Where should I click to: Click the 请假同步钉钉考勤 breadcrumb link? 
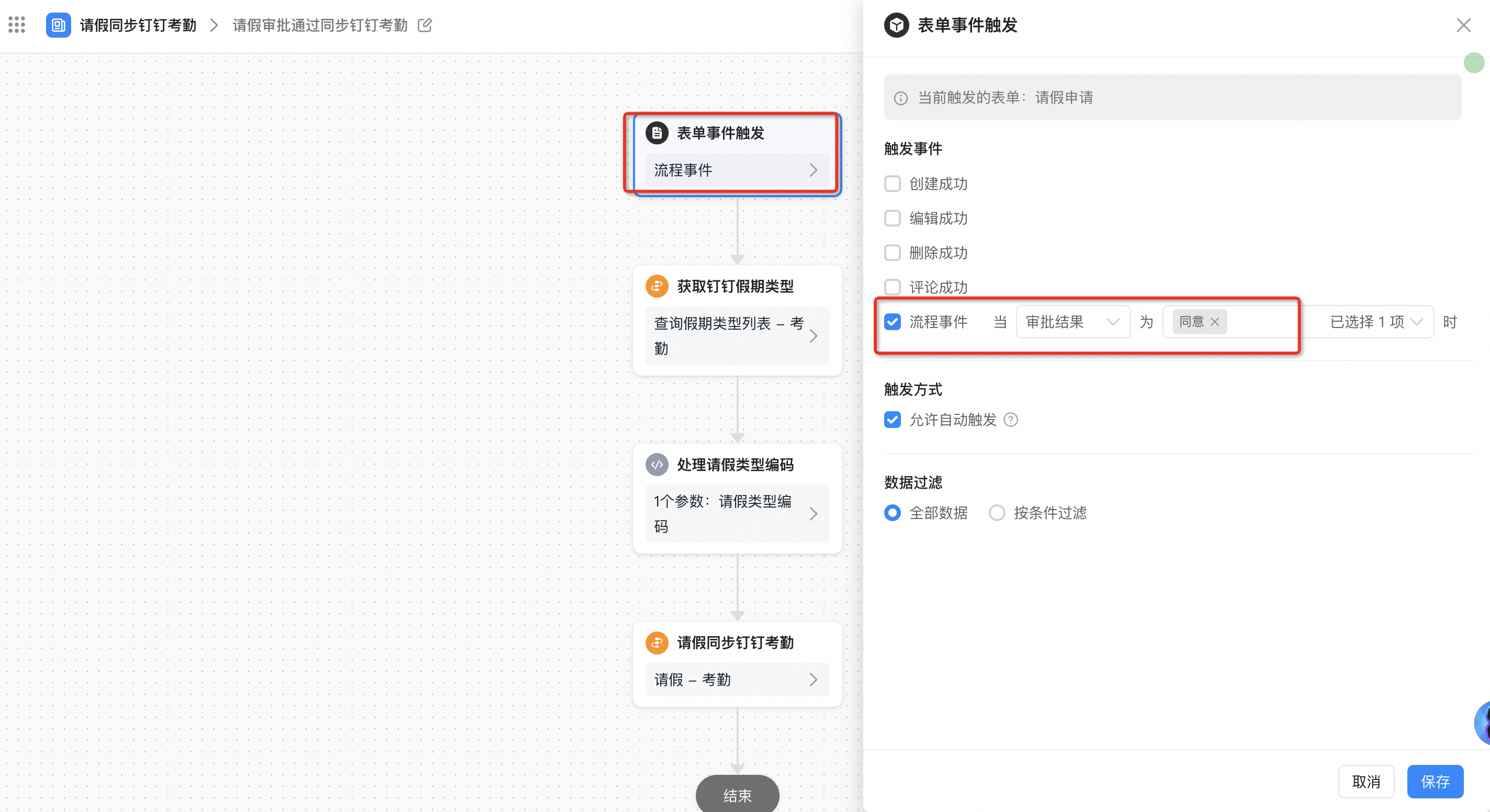point(138,25)
